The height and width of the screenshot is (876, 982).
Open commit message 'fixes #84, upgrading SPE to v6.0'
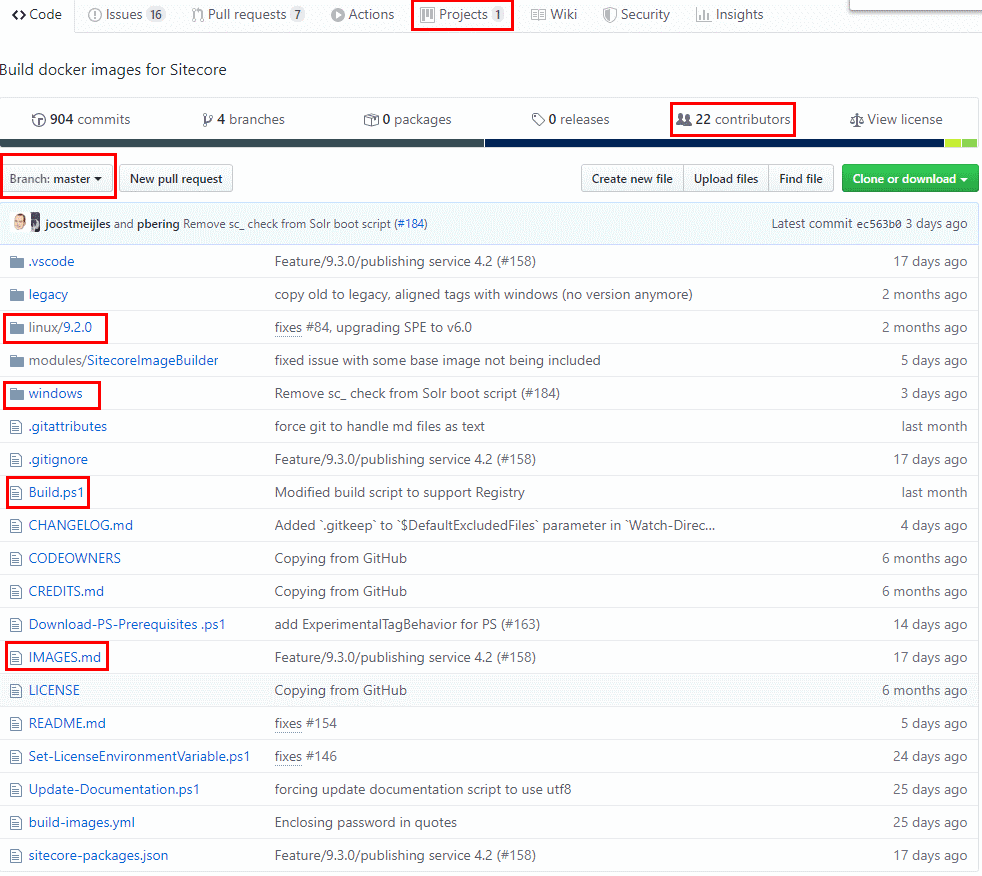point(373,327)
